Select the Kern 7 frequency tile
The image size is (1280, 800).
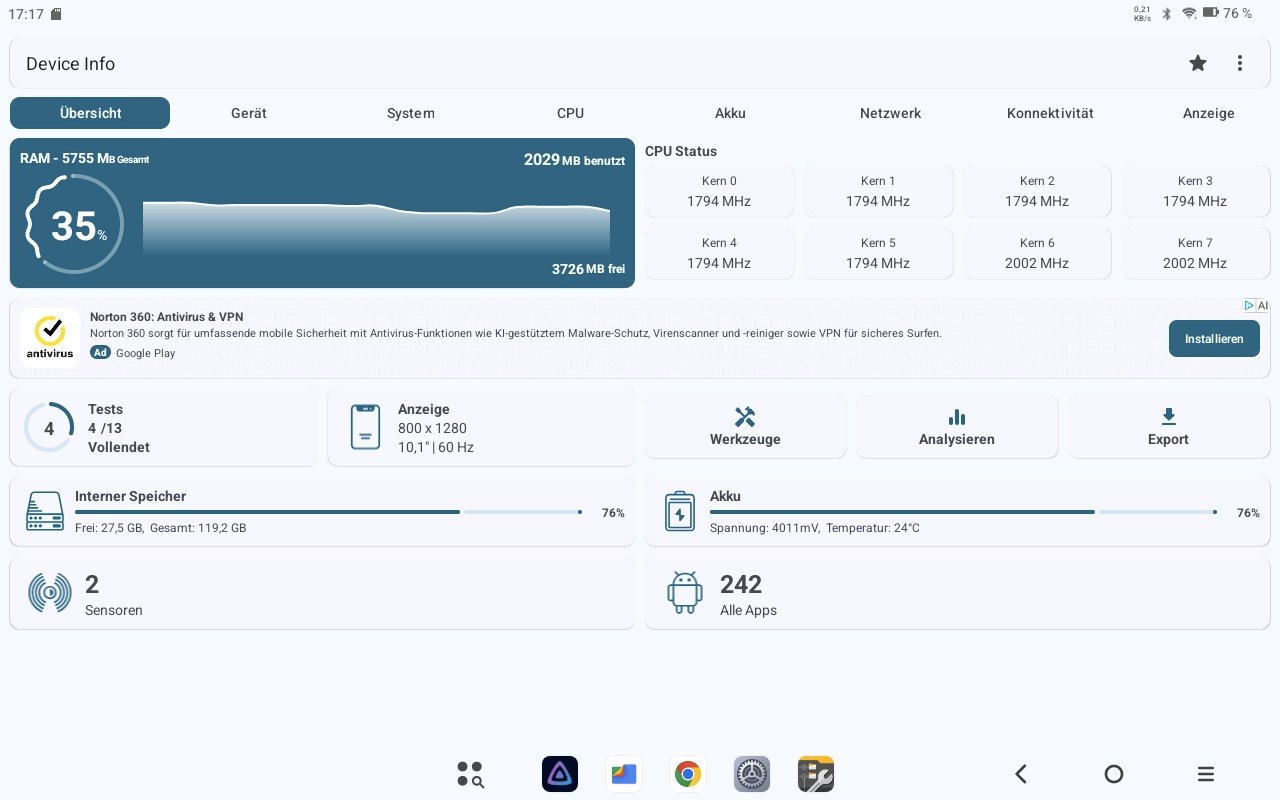[x=1195, y=253]
